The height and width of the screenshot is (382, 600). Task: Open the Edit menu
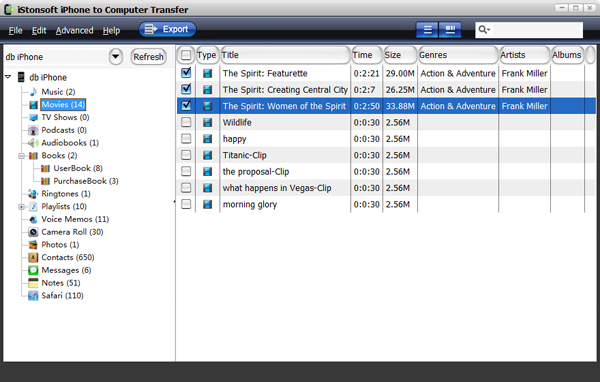[x=39, y=30]
